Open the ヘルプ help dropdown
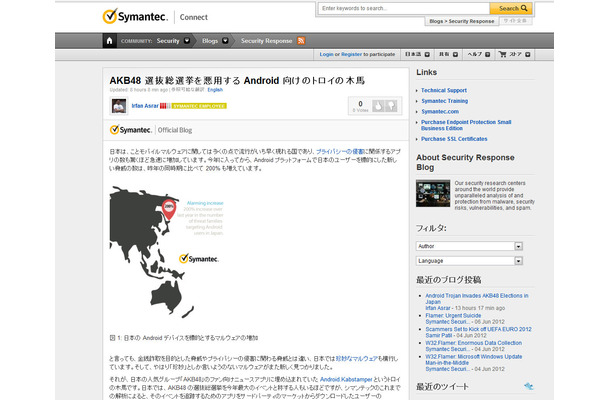This screenshot has width=610, height=400. pos(479,54)
